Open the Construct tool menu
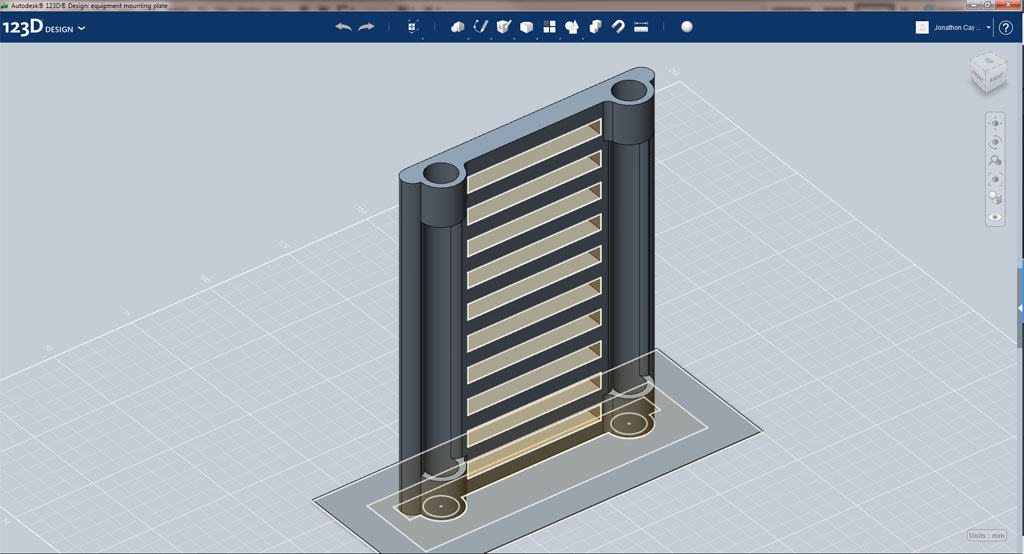 tap(504, 27)
